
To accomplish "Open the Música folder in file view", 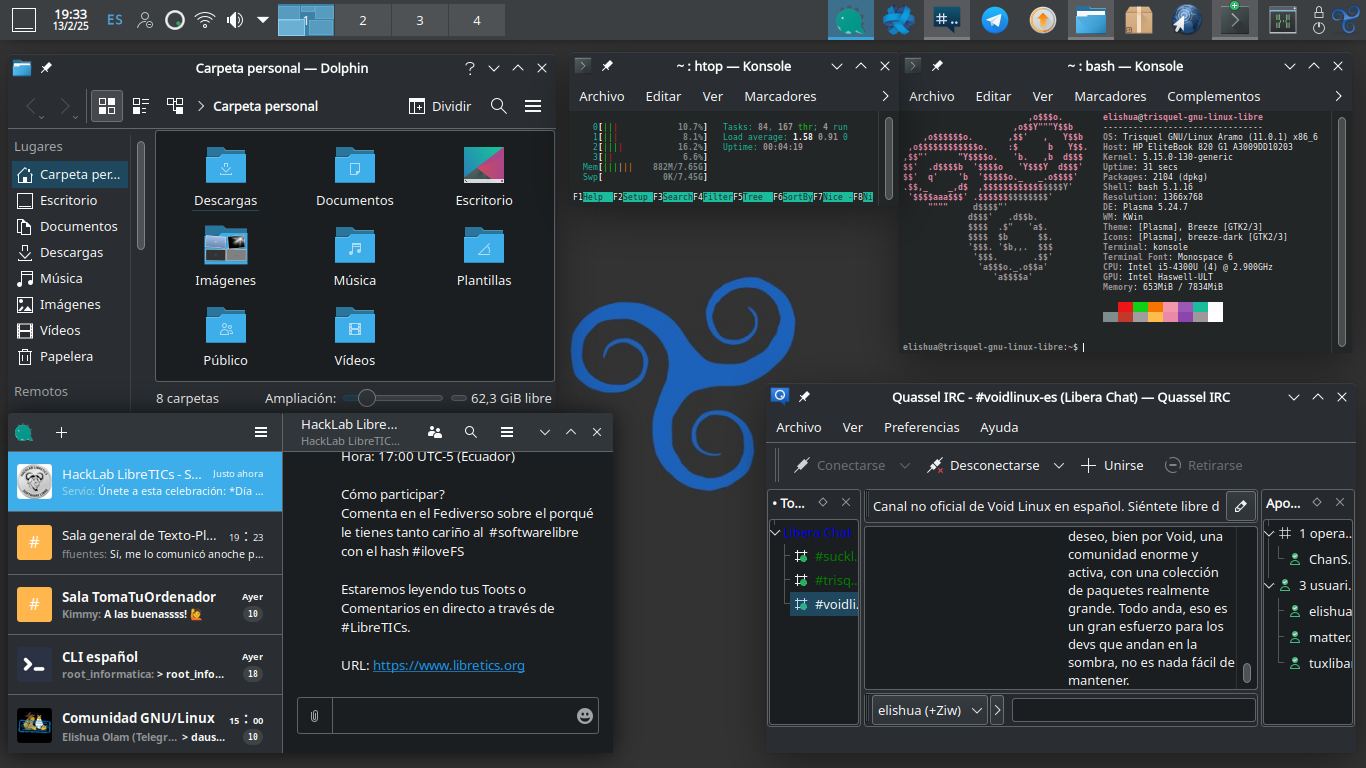I will point(355,257).
